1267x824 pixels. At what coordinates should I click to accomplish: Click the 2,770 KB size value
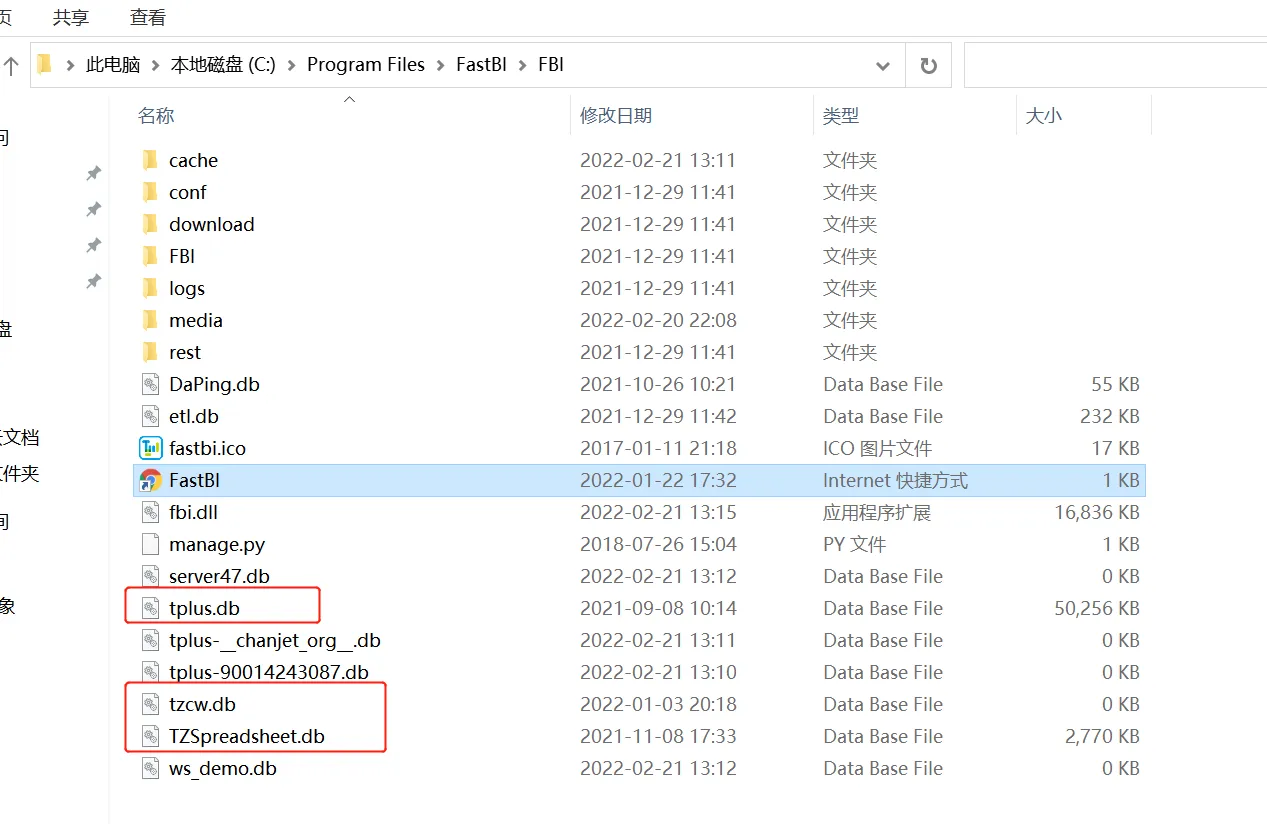1103,736
